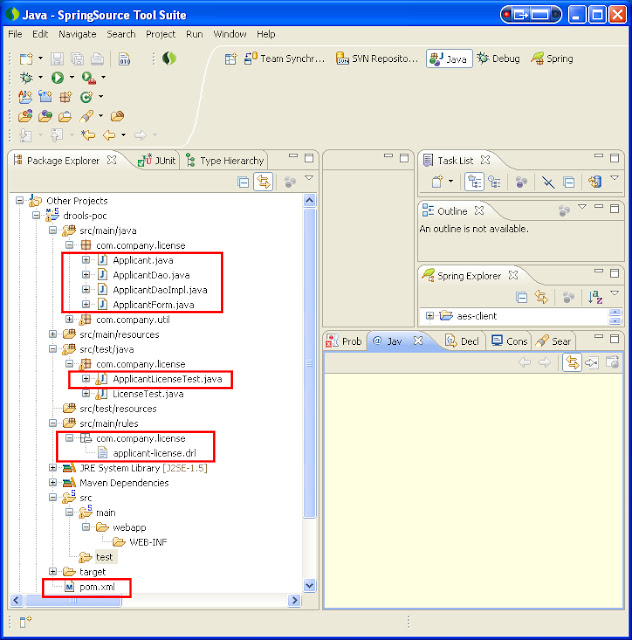Open the Team Synchronizing perspective

click(x=285, y=59)
